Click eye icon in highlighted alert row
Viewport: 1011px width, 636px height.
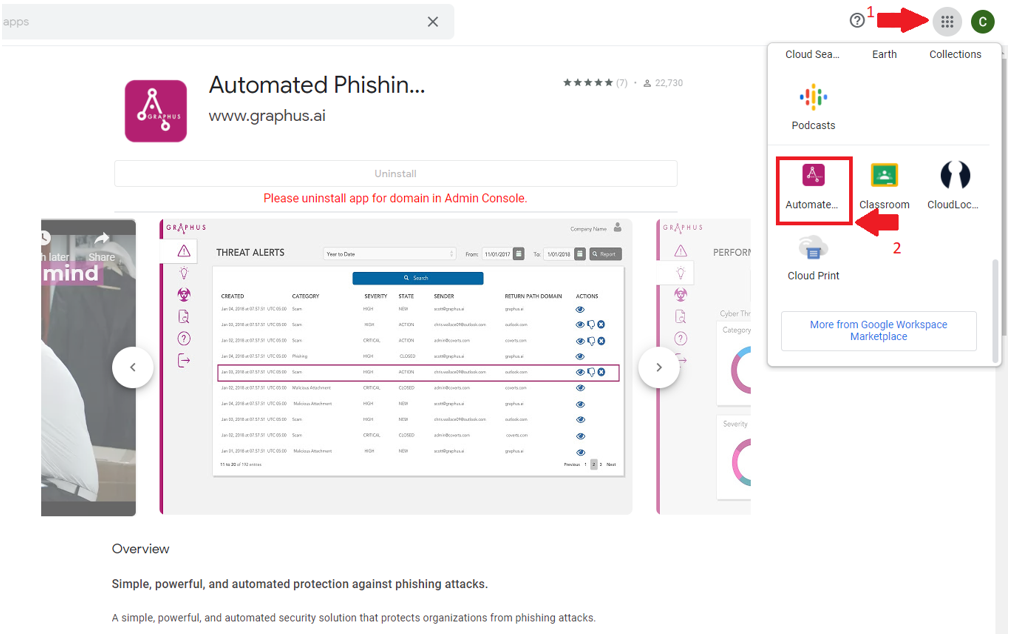click(580, 372)
